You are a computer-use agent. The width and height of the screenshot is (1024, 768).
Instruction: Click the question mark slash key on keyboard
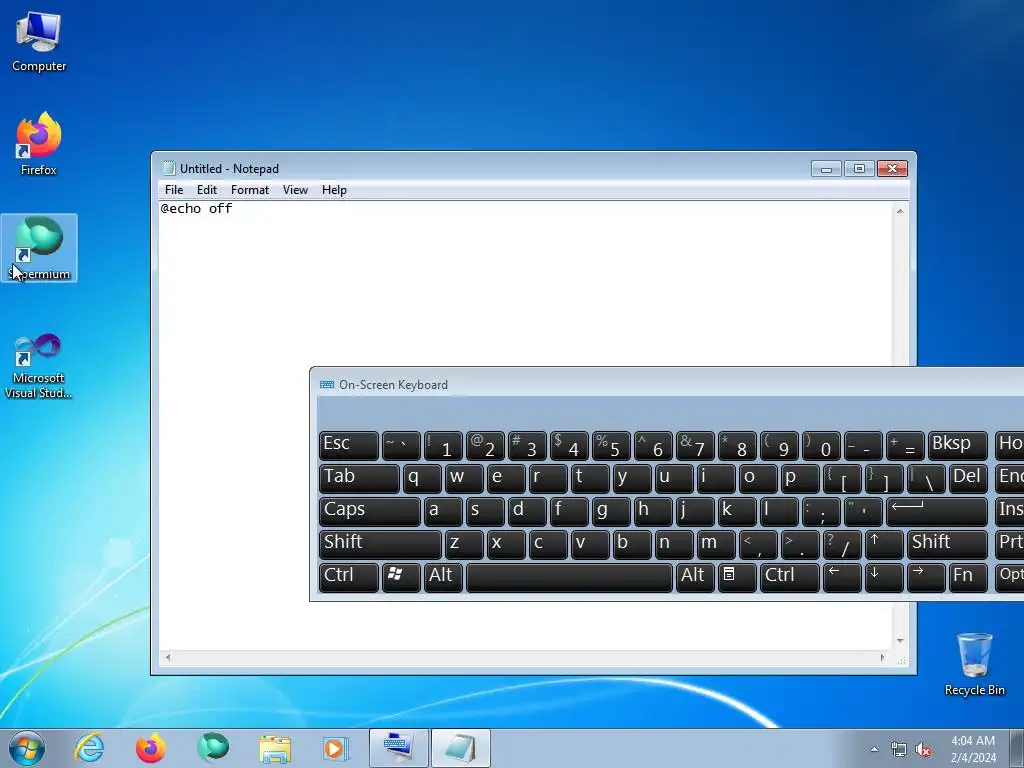point(842,544)
